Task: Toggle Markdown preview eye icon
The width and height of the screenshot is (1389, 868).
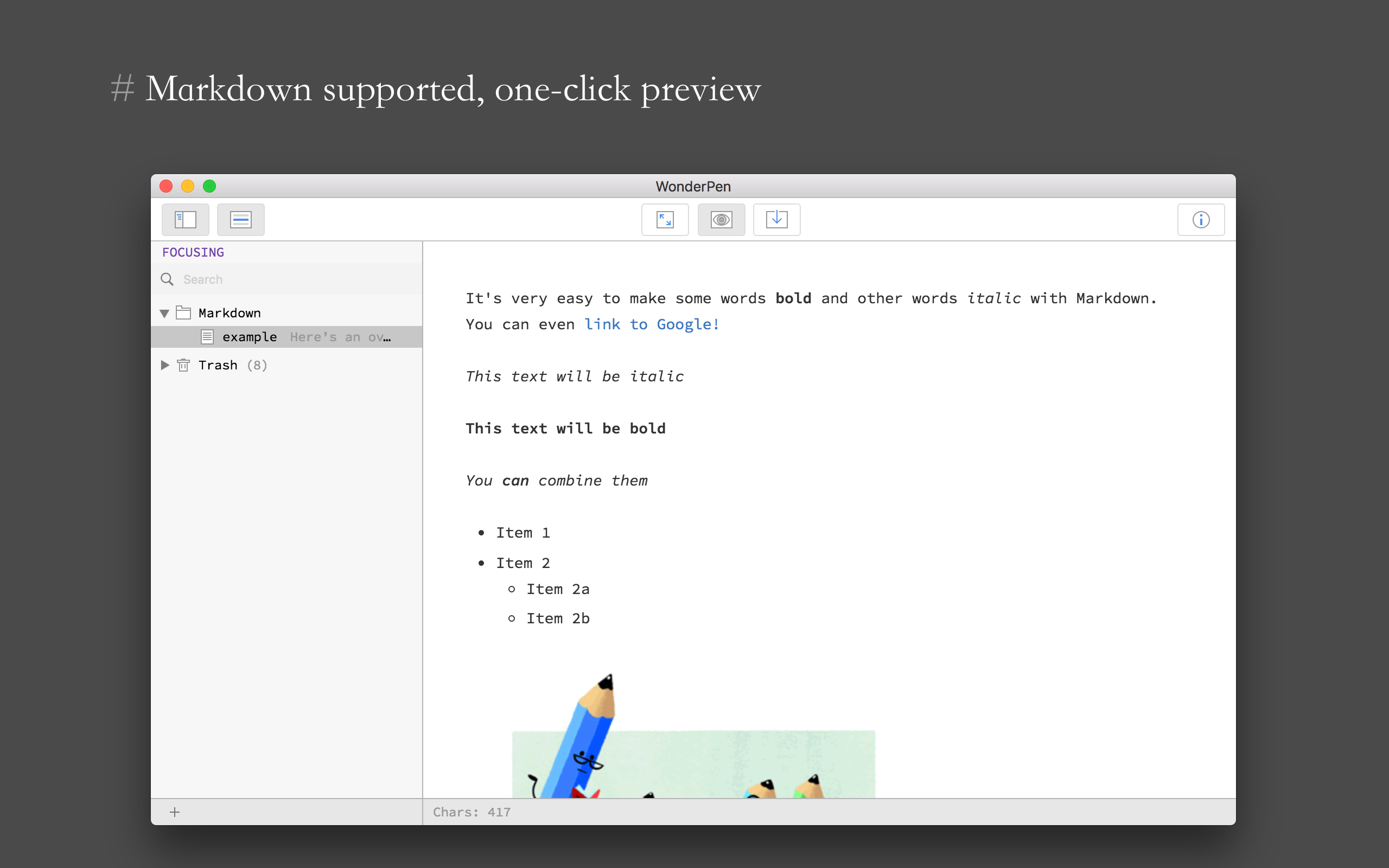Action: point(721,219)
